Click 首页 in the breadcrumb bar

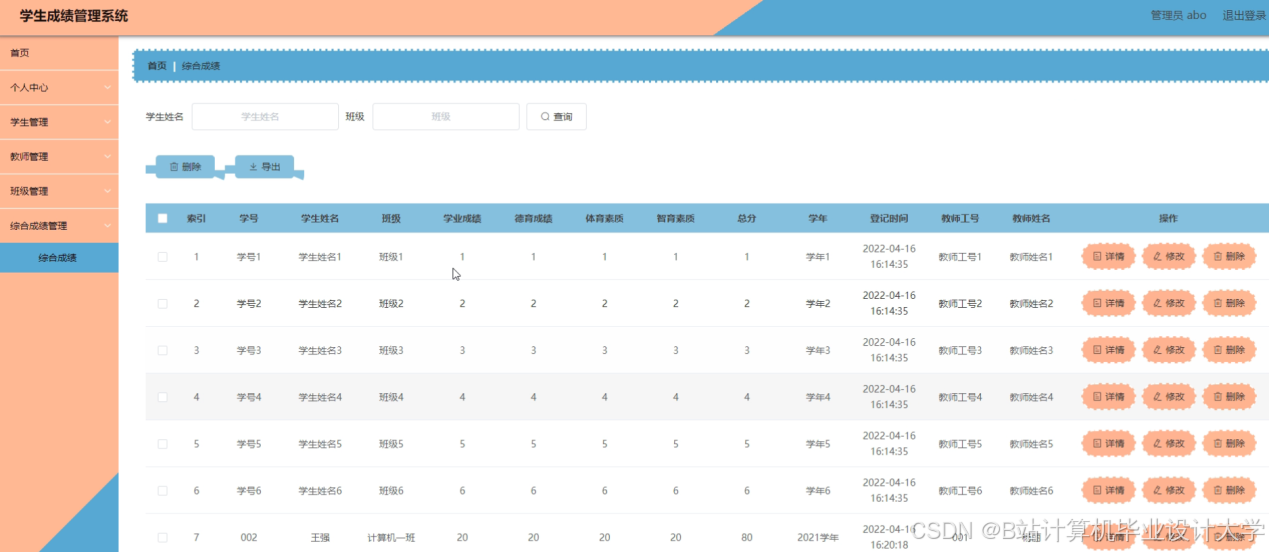click(x=157, y=66)
